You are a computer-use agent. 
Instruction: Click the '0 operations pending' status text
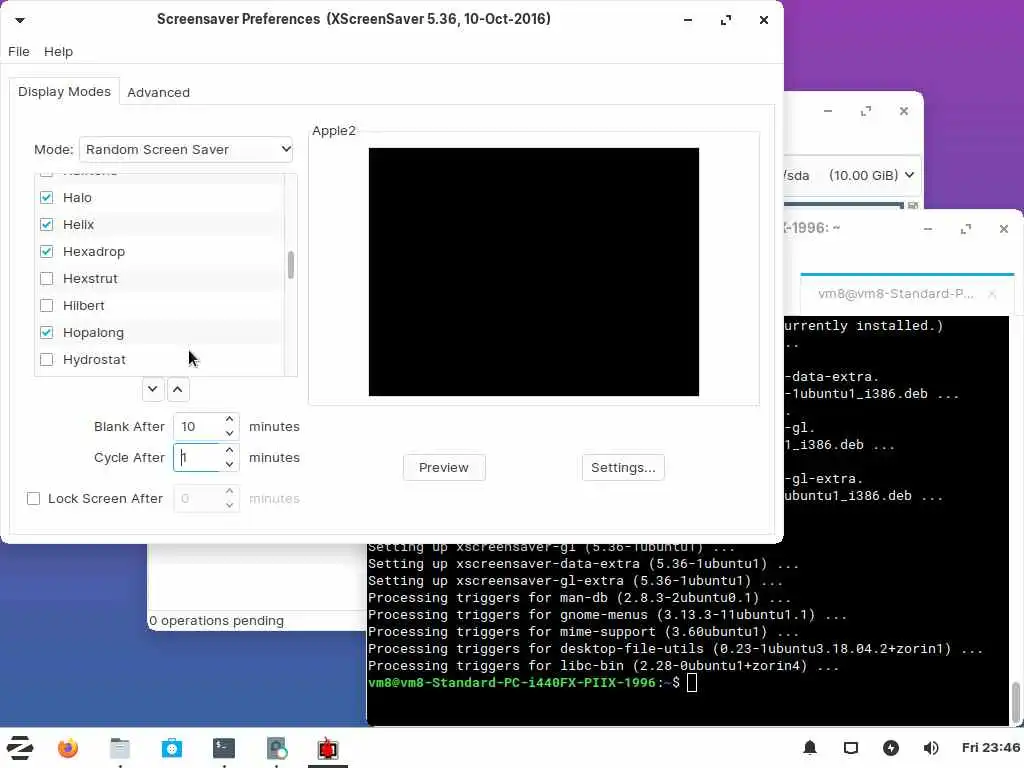pos(216,620)
